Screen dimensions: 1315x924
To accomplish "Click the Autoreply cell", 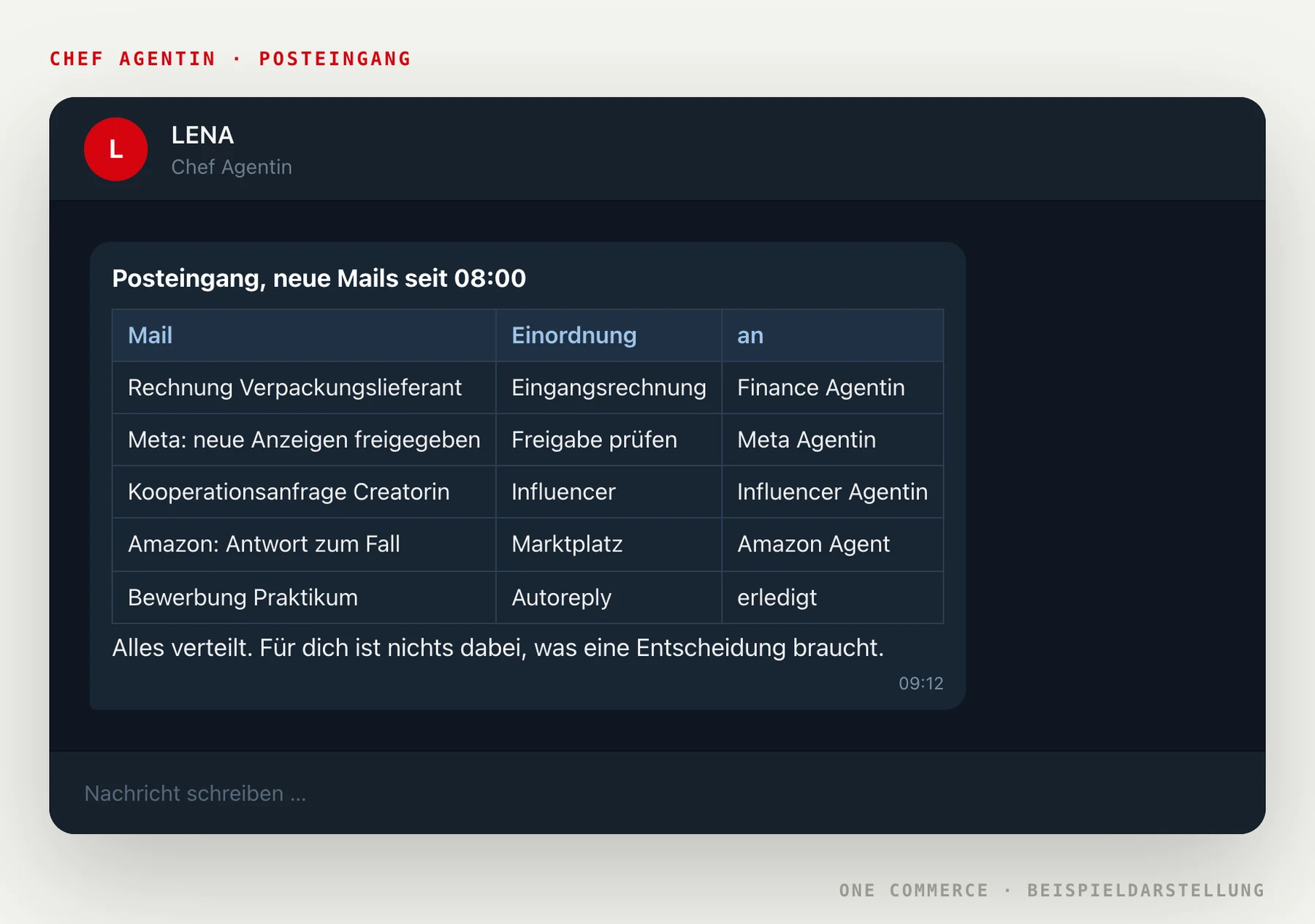I will pyautogui.click(x=609, y=597).
